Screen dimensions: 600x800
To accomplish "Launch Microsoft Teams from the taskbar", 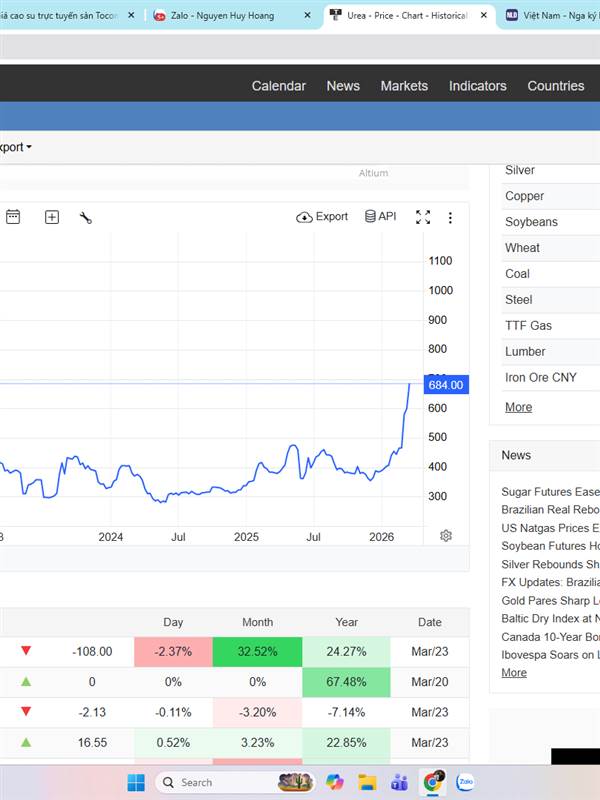I will tap(399, 782).
